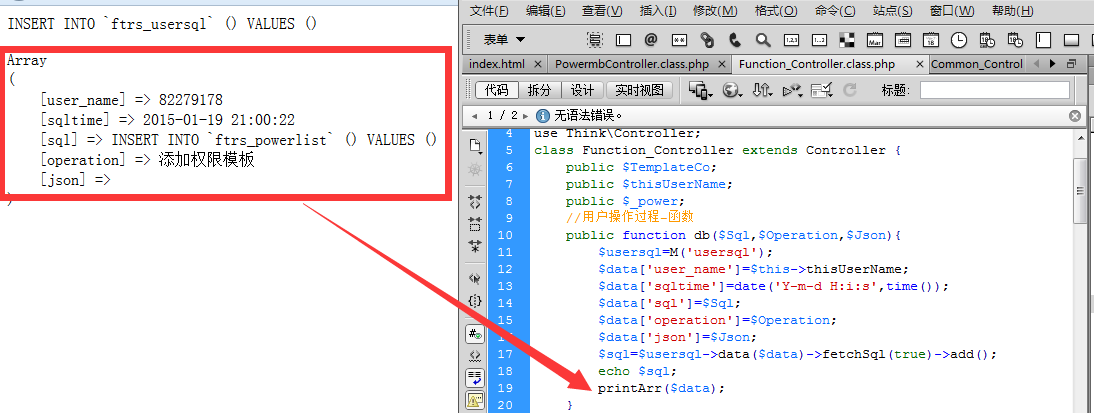Insert a Time field (clock icon)
Screen dimensions: 1094x413
(959, 40)
